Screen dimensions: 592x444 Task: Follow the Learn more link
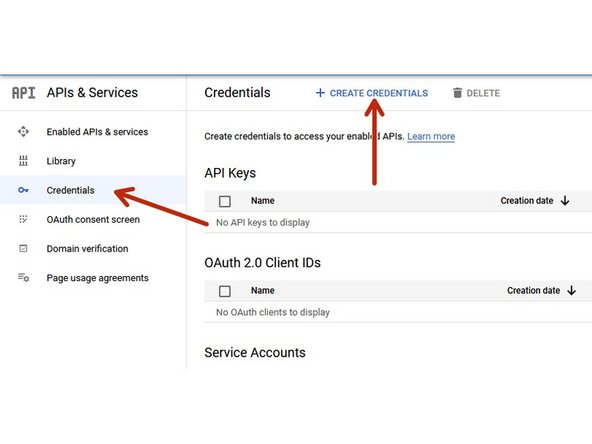(x=431, y=136)
